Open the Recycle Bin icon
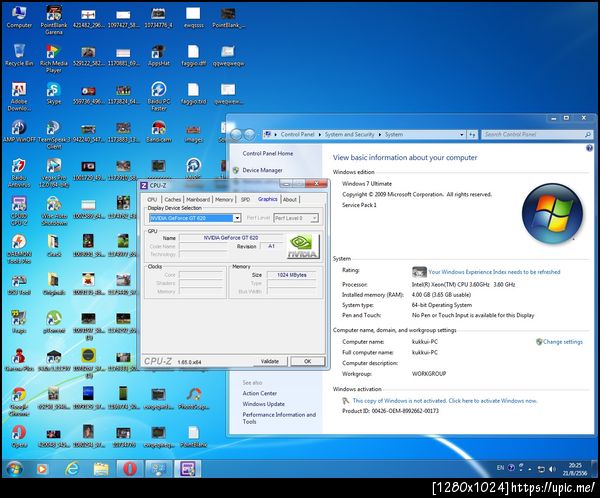Screen dimensions: 600x498 tap(19, 56)
